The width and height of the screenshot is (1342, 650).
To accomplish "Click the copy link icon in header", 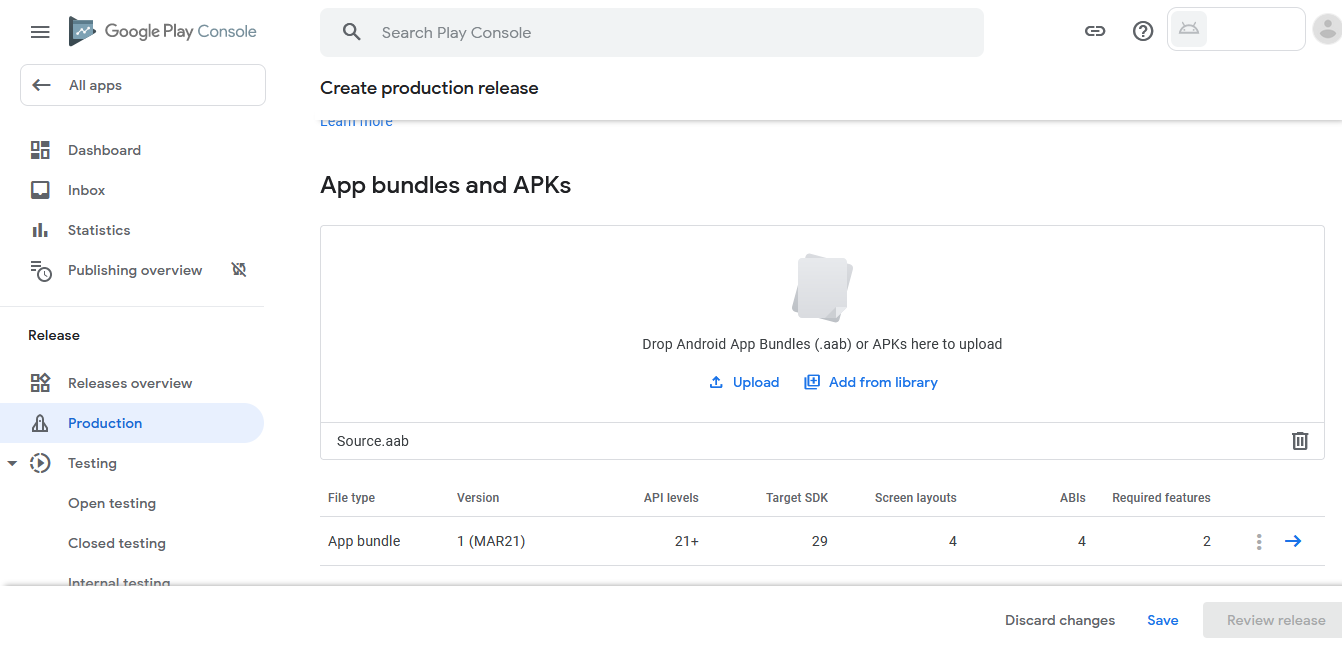I will [x=1095, y=31].
